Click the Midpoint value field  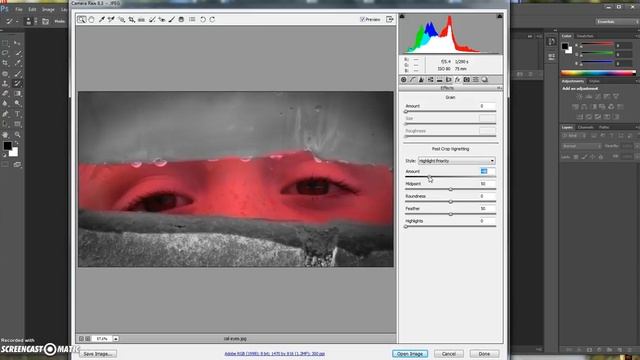click(487, 184)
